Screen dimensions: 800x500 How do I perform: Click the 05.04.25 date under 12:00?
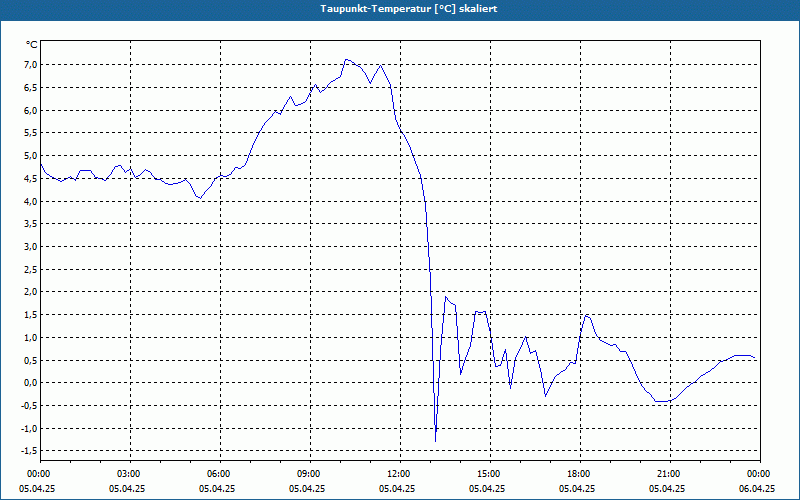click(x=397, y=489)
